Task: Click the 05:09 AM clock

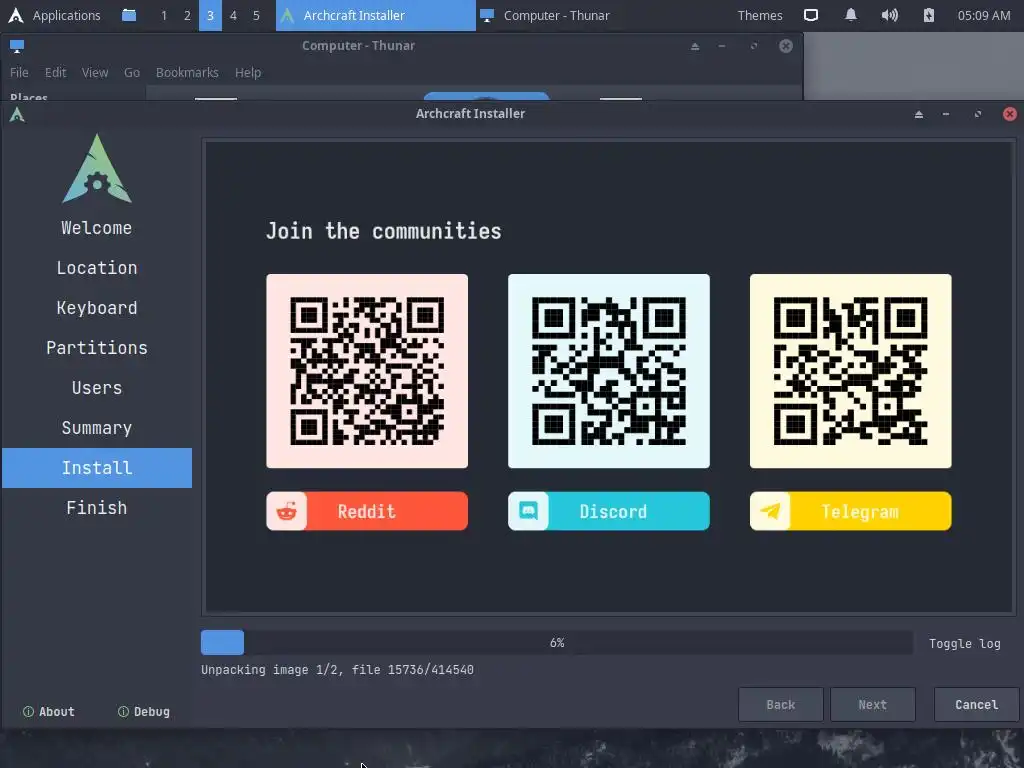Action: click(x=984, y=15)
